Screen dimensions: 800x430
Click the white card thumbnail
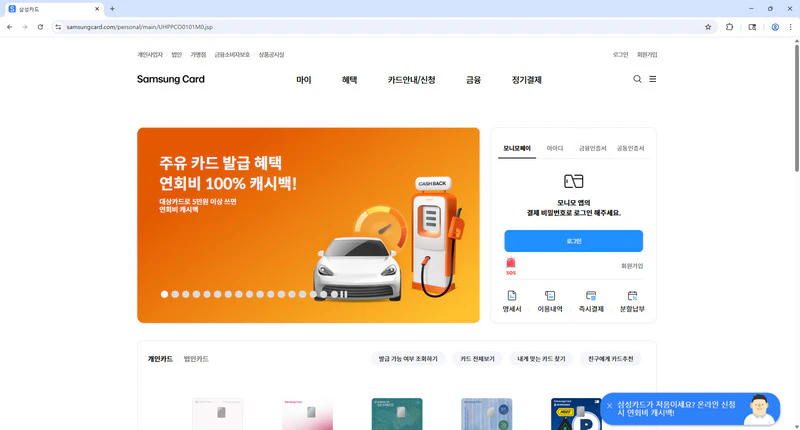coord(218,414)
